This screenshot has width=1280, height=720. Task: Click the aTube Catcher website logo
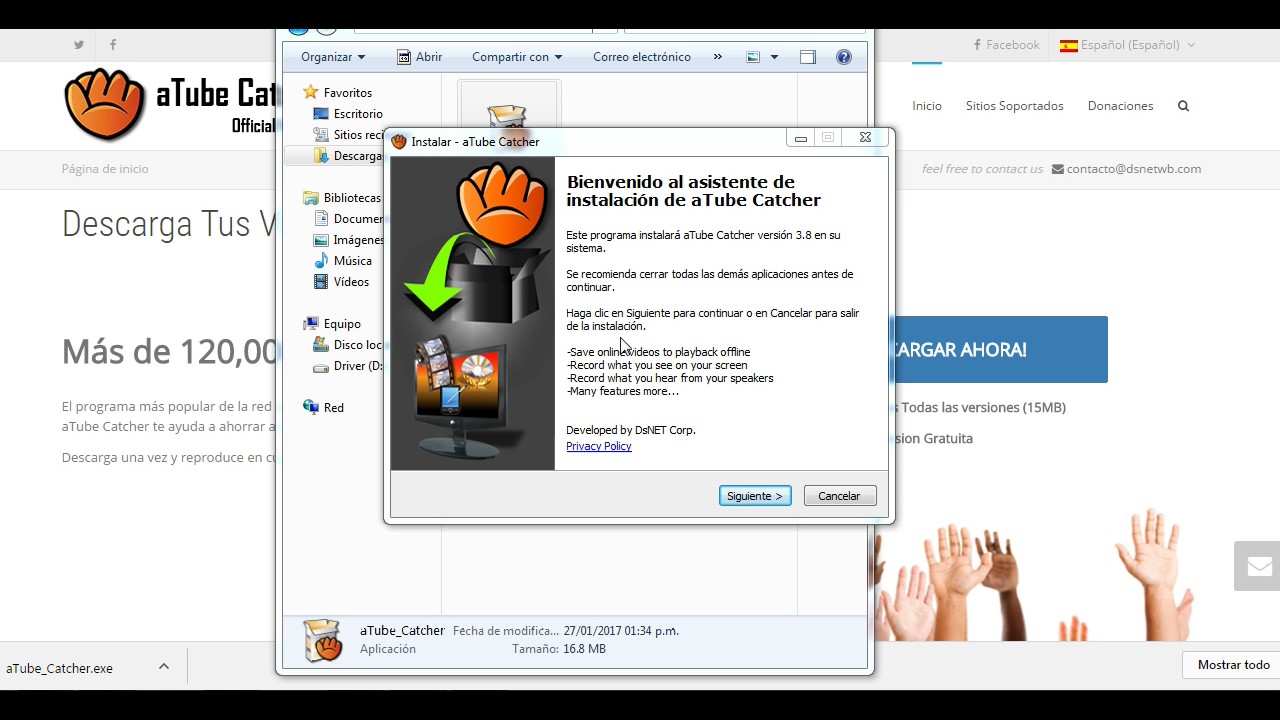coord(168,105)
